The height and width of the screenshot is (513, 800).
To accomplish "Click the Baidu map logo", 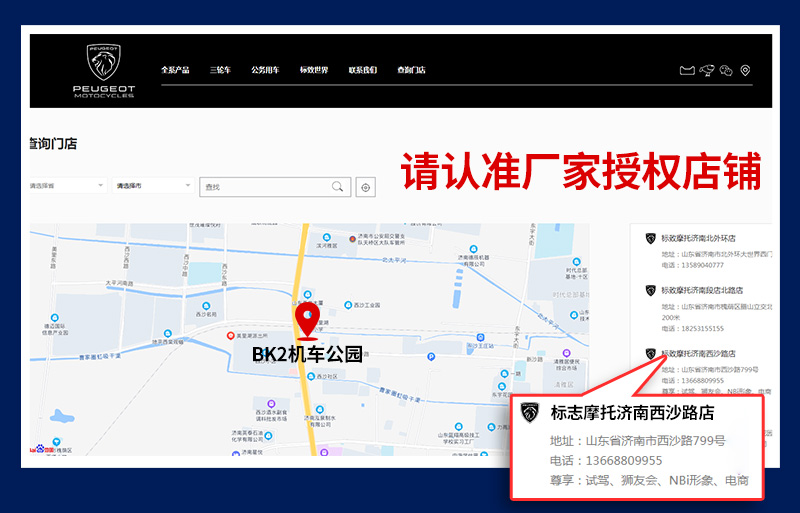I will pos(42,449).
